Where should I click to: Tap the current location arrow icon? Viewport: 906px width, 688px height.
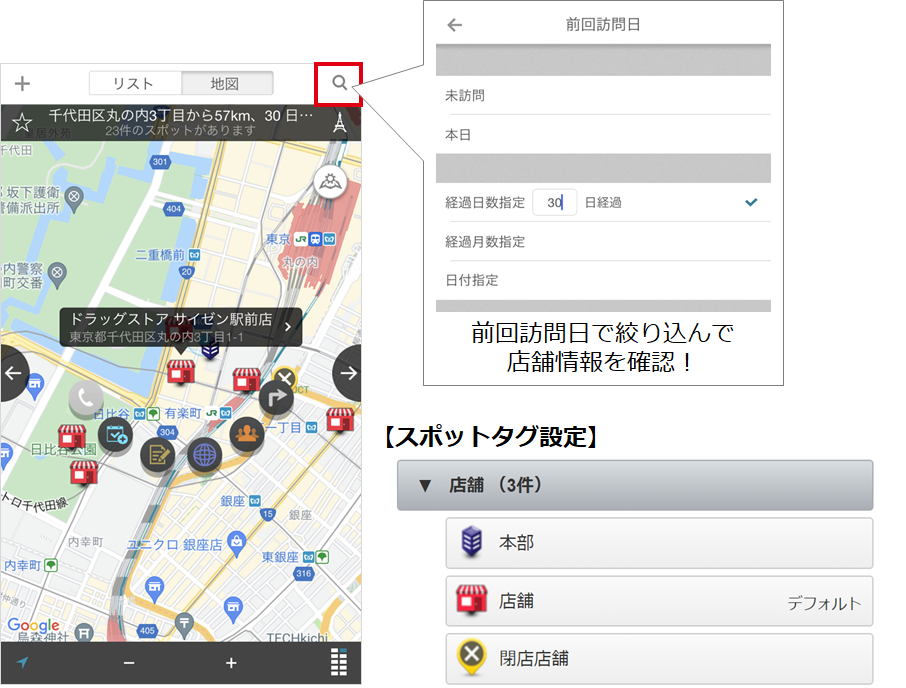23,663
